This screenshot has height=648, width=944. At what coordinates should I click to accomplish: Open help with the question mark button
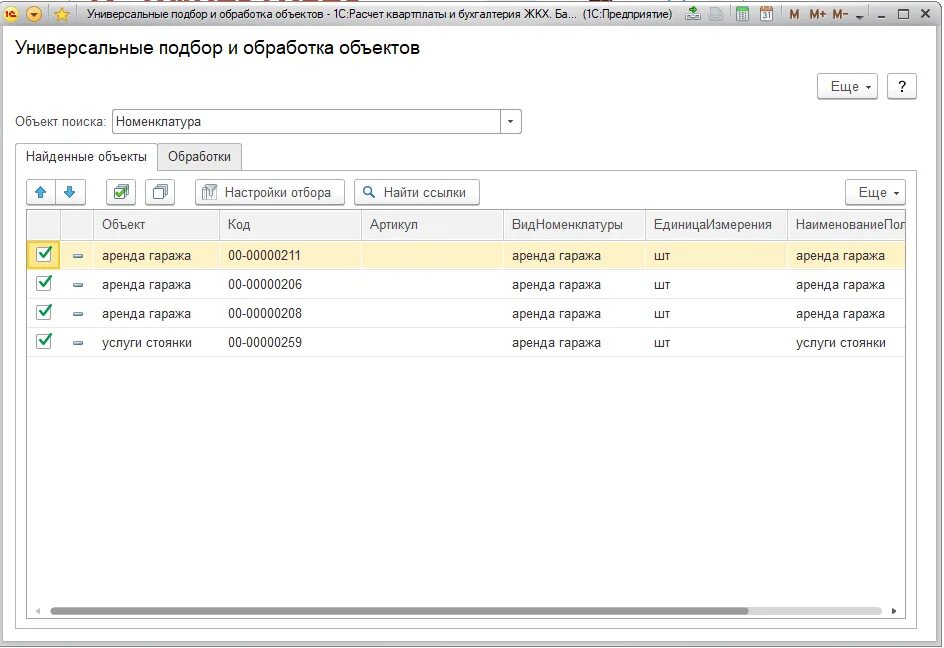coord(901,87)
